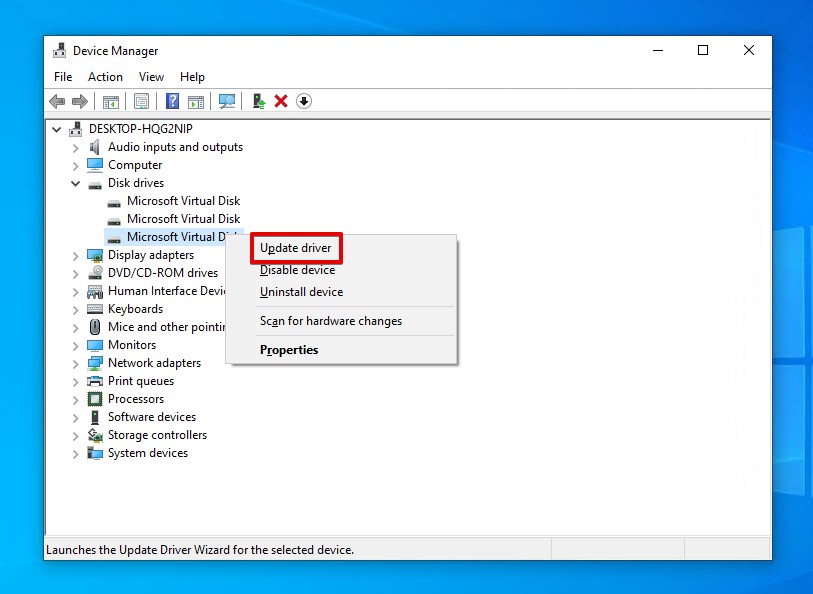The width and height of the screenshot is (813, 594).
Task: Expand the Network adapters category
Action: 76,363
